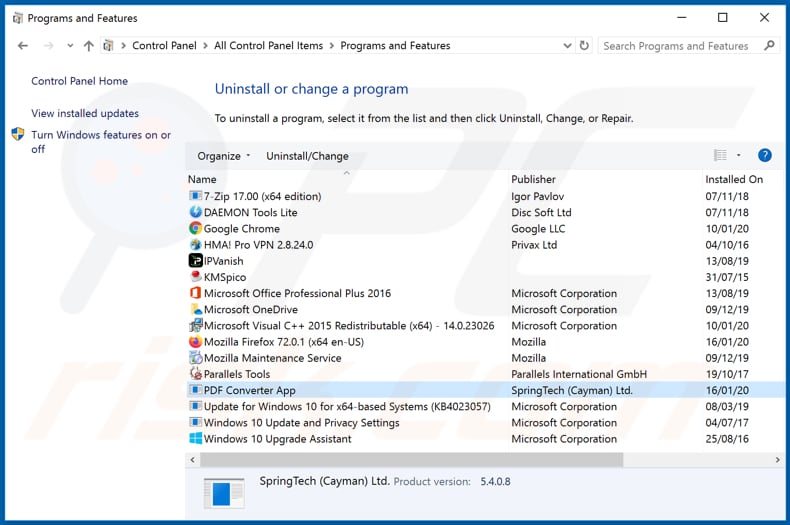Screen dimensions: 790x525
Task: Click Uninstall/Change in the toolbar
Action: [307, 156]
